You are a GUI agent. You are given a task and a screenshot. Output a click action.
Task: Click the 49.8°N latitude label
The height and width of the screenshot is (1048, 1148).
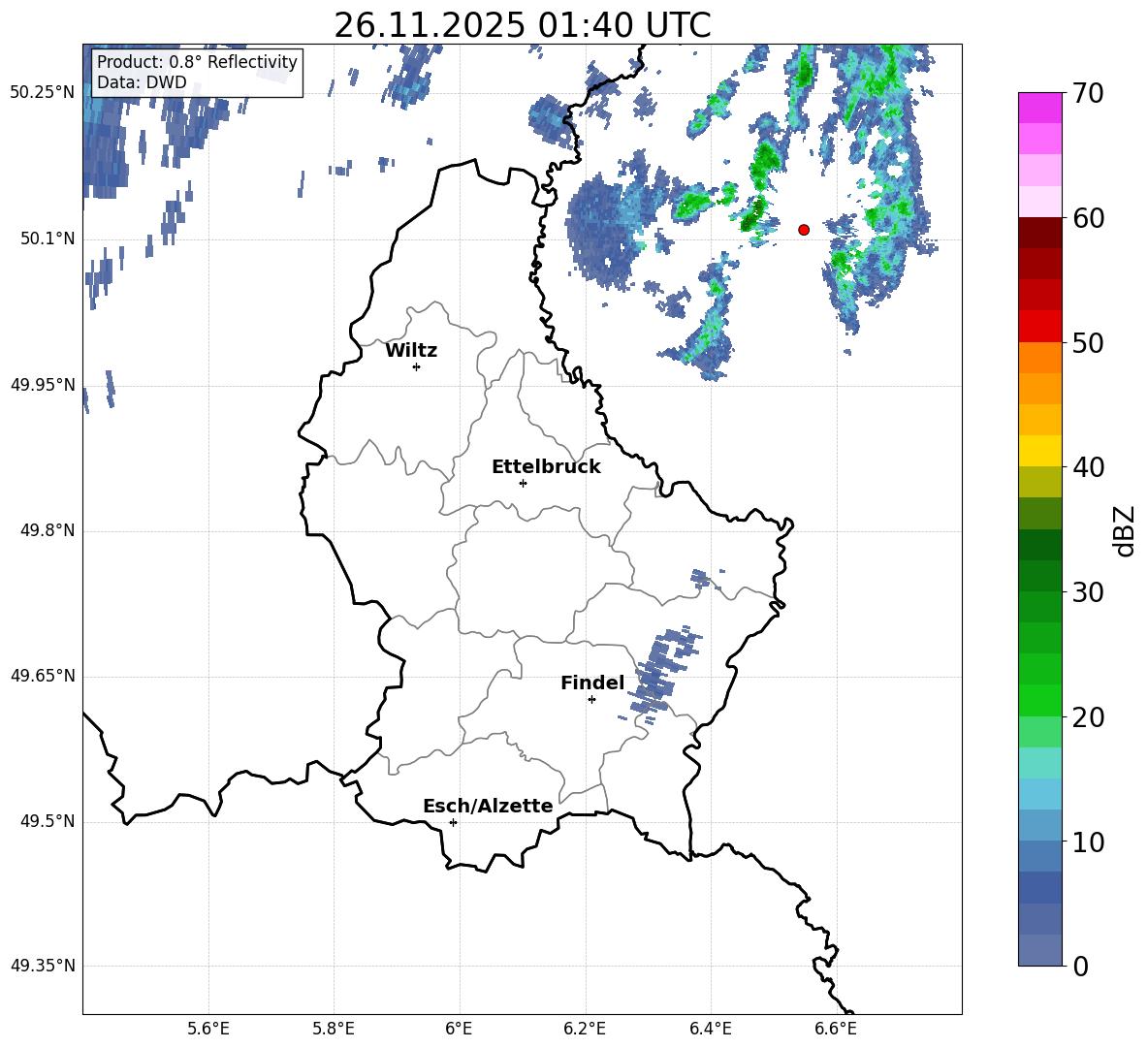click(48, 530)
